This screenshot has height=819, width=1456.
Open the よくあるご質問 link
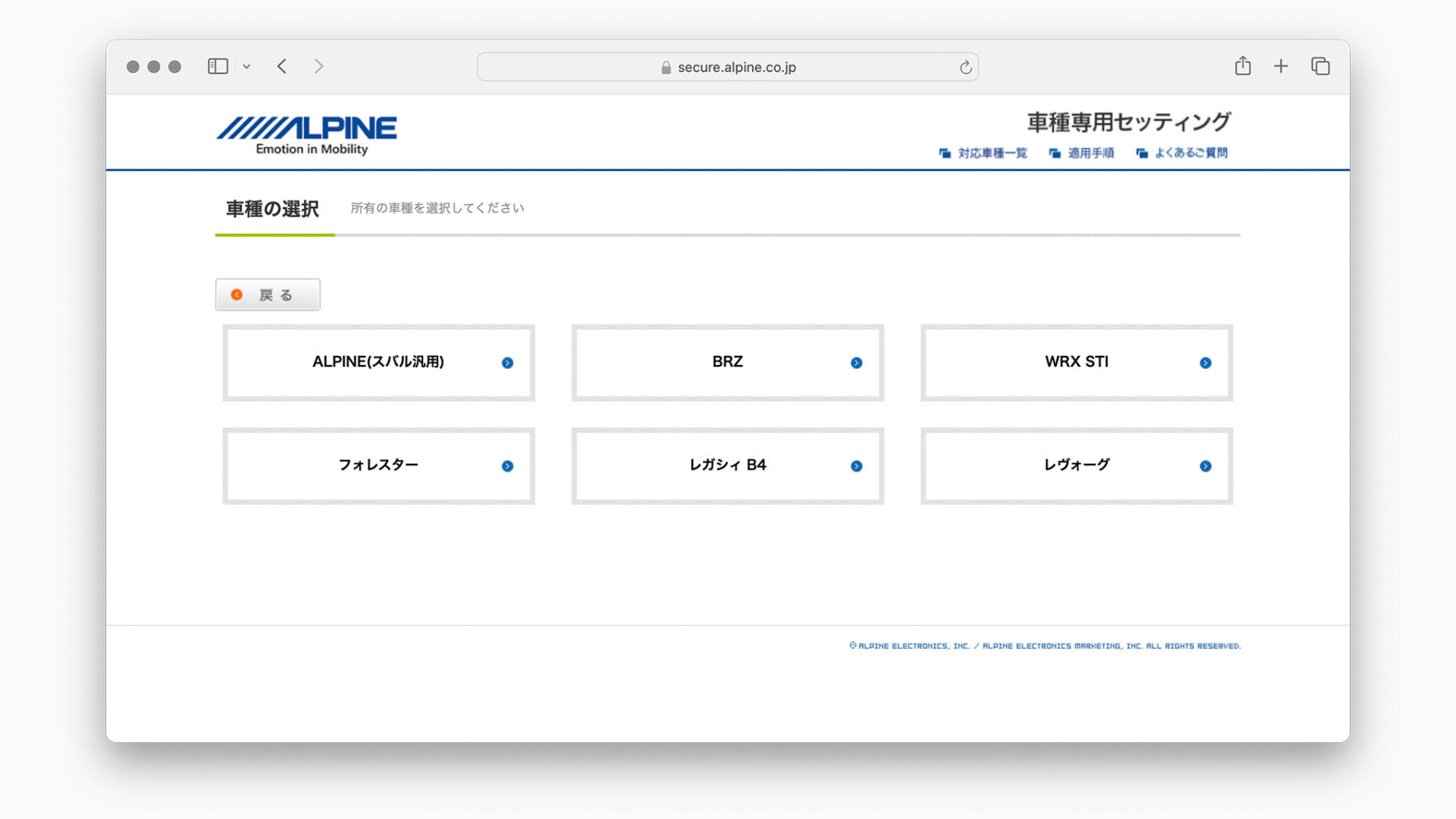coord(1189,152)
